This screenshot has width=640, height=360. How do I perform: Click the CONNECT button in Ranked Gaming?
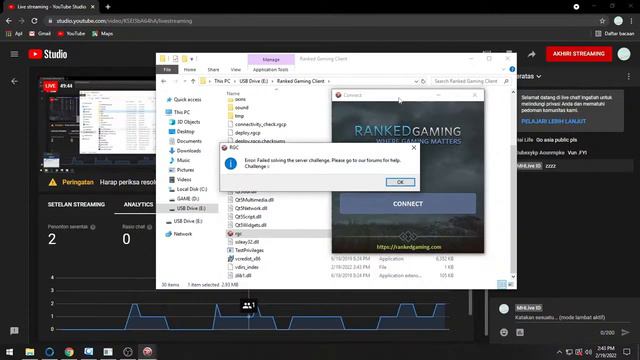pyautogui.click(x=408, y=204)
